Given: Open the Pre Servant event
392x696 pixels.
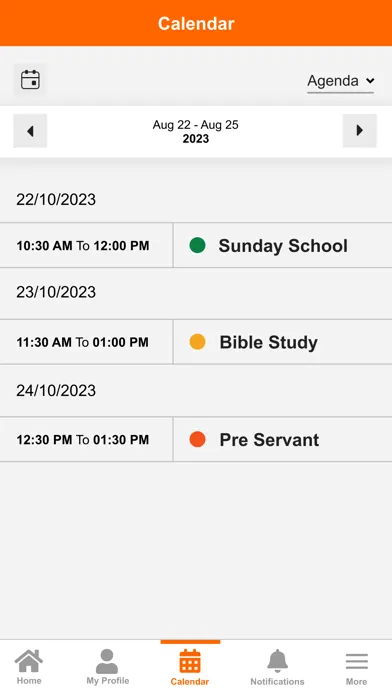Looking at the screenshot, I should pos(283,439).
